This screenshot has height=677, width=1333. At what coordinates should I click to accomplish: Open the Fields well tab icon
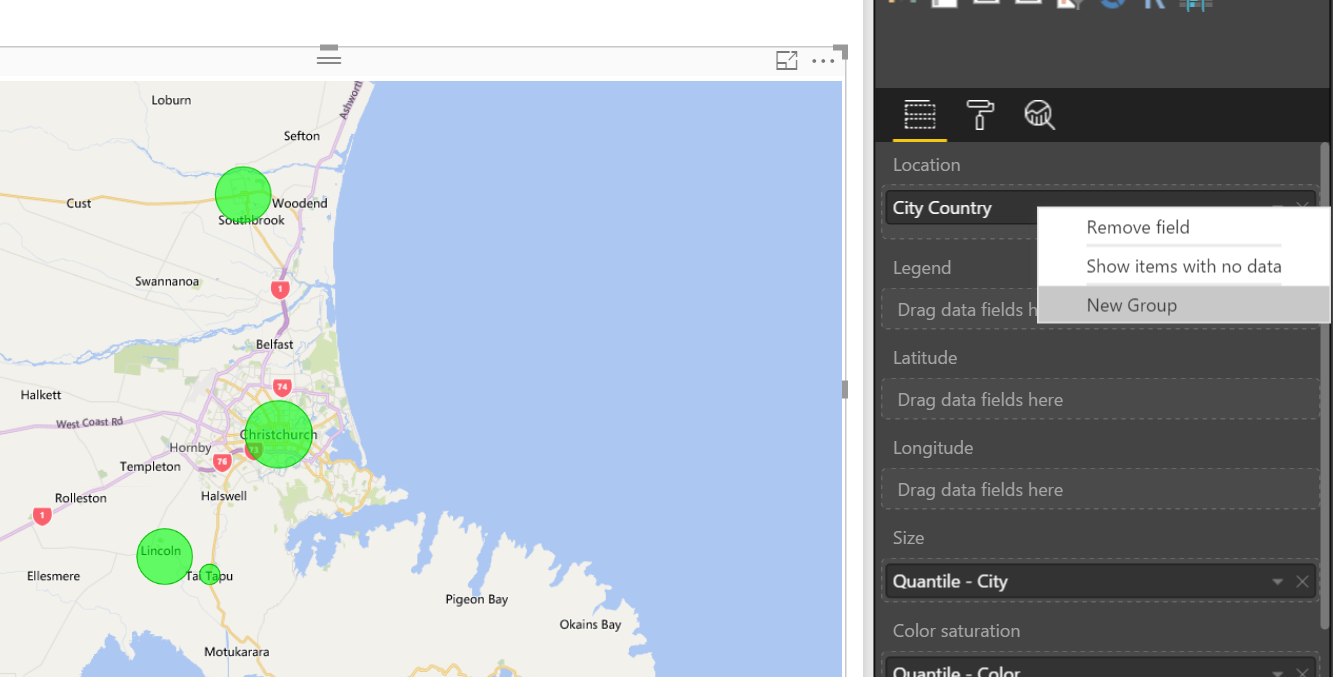(919, 115)
